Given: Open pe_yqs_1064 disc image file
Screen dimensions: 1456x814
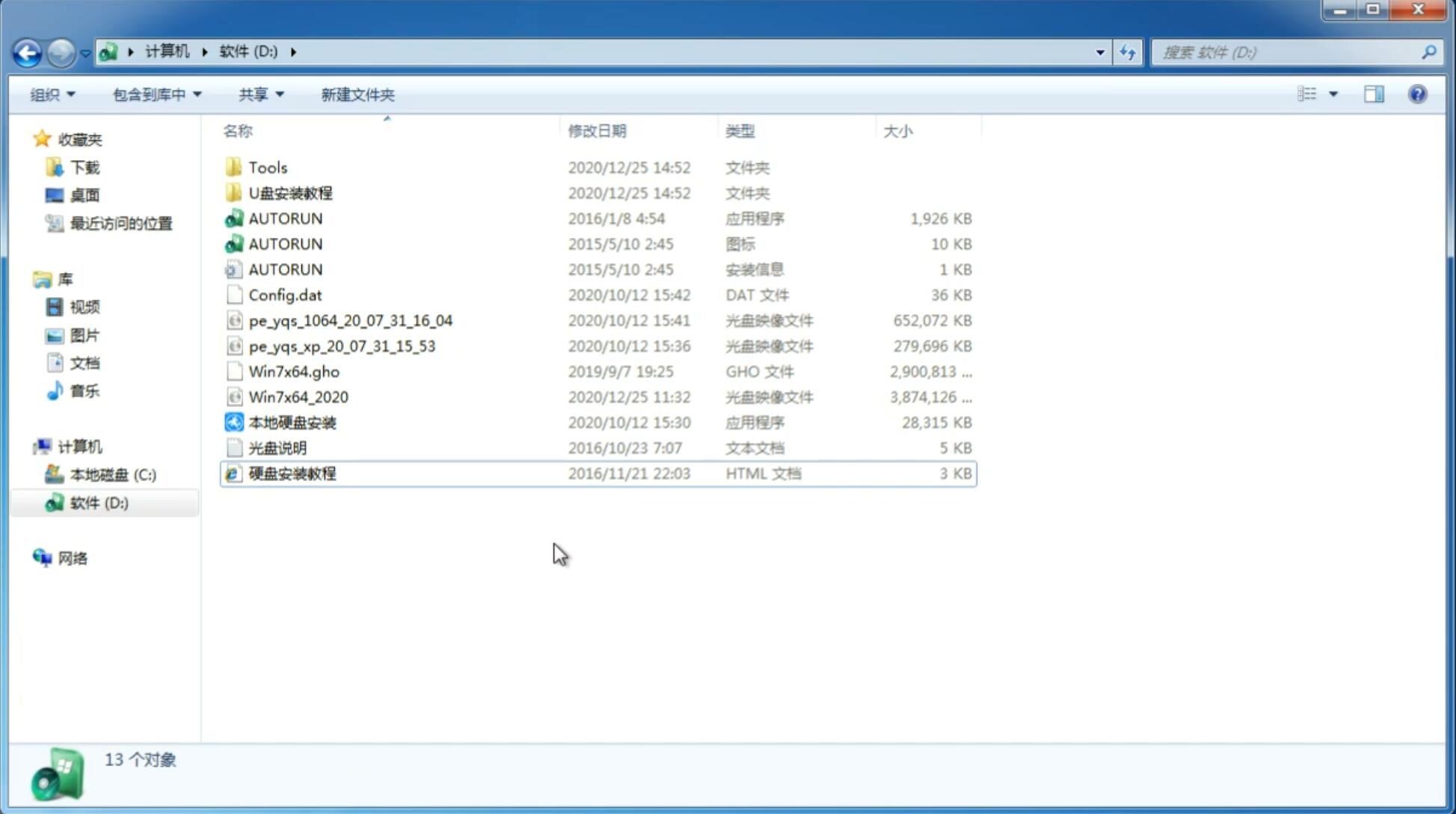Looking at the screenshot, I should click(350, 320).
